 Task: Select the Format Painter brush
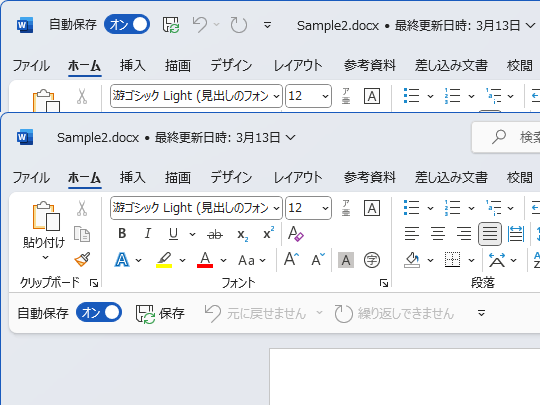(82, 260)
